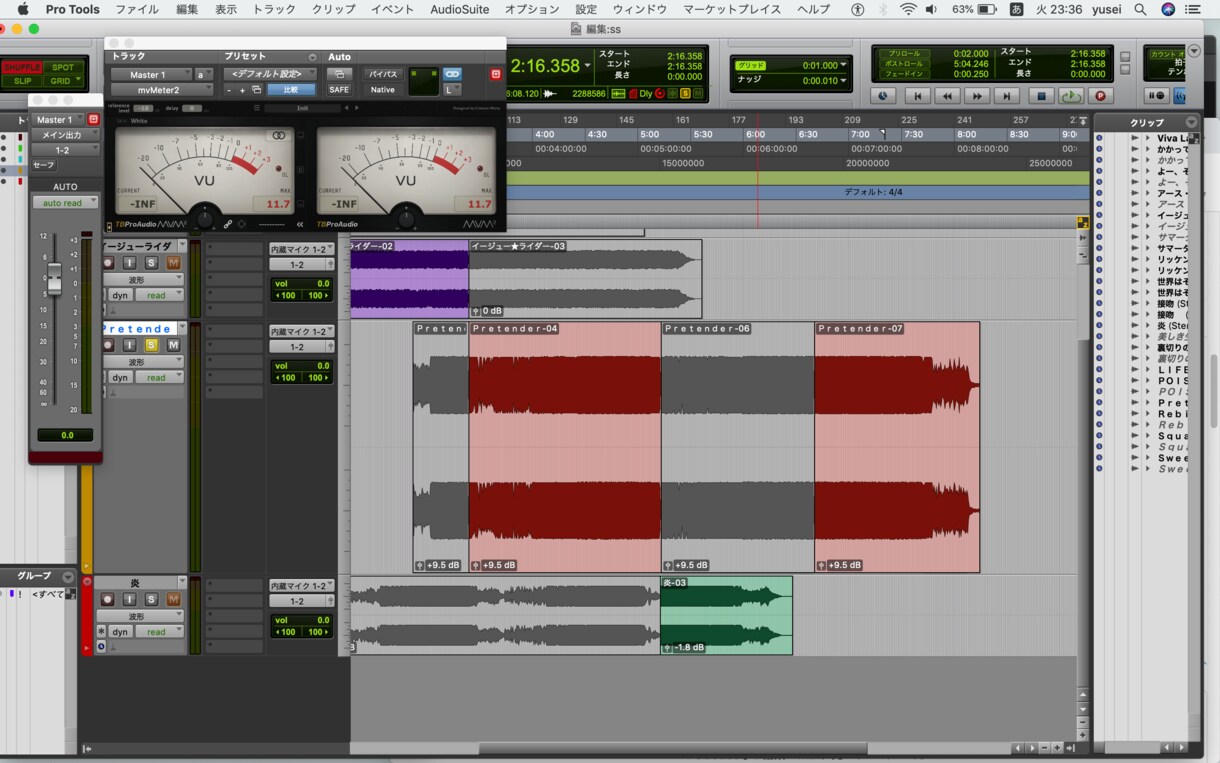Image resolution: width=1220 pixels, height=763 pixels.
Task: Toggle input monitoring on 炎 track
Action: [x=129, y=599]
